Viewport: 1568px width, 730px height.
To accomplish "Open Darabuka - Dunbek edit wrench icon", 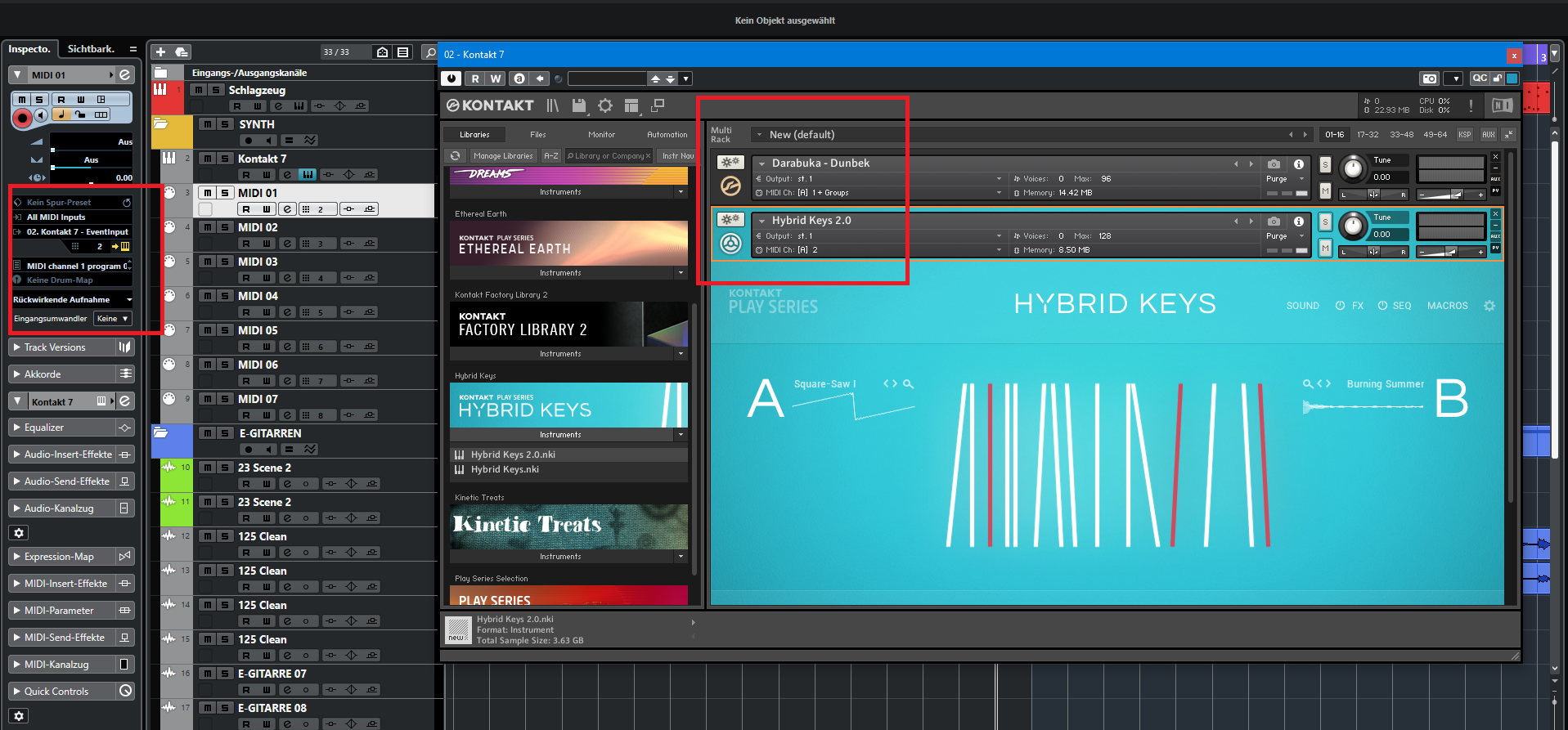I will point(730,163).
